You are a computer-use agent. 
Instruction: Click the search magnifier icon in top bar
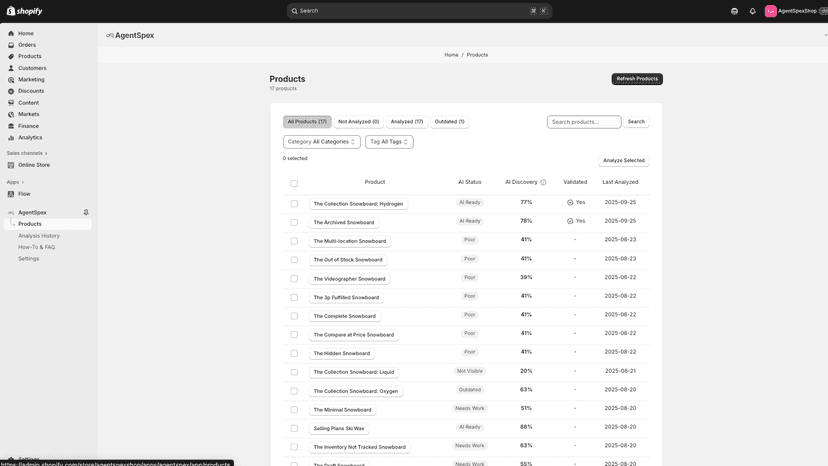click(x=295, y=11)
